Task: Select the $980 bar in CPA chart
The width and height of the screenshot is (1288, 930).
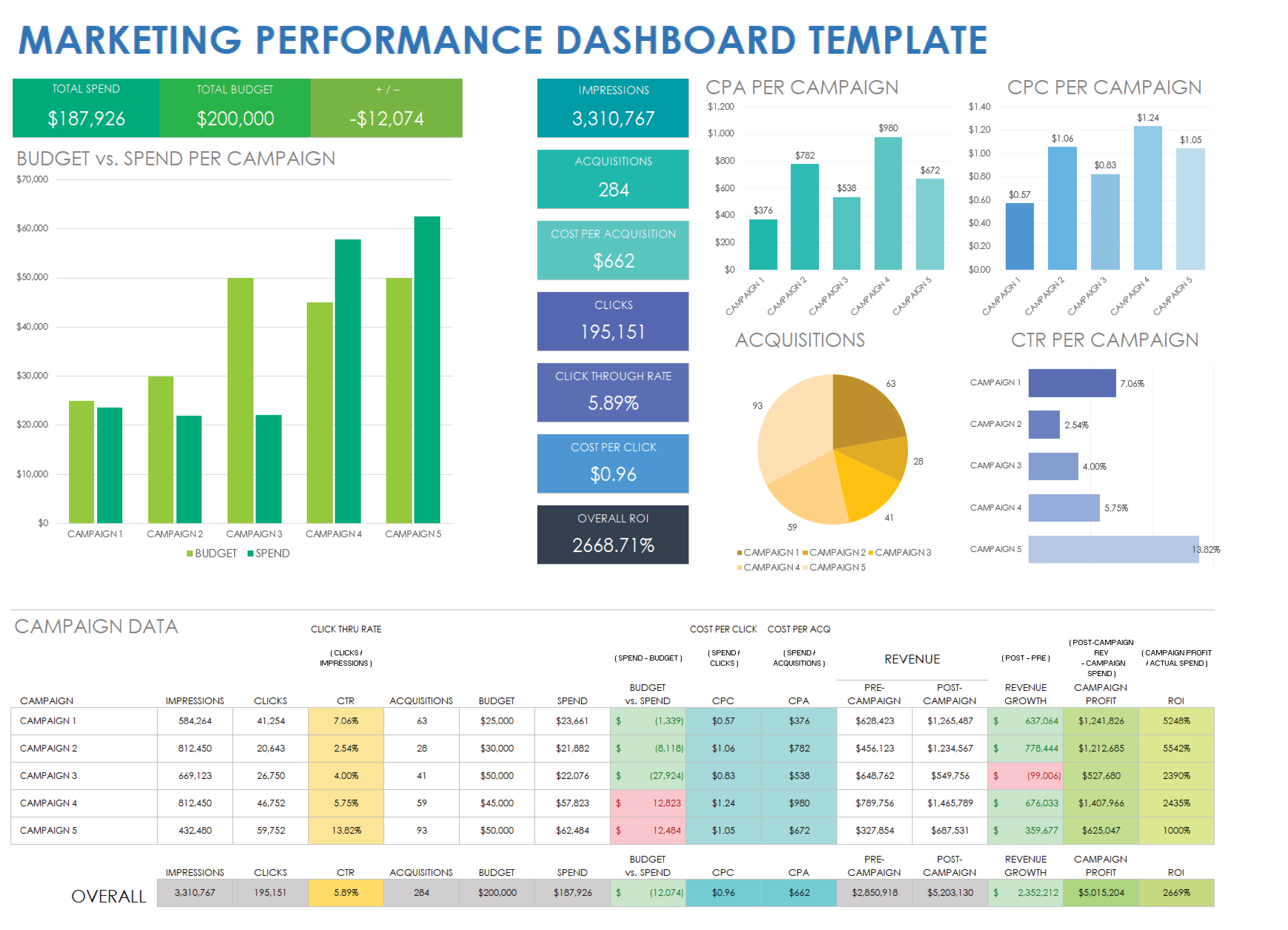Action: (x=888, y=203)
